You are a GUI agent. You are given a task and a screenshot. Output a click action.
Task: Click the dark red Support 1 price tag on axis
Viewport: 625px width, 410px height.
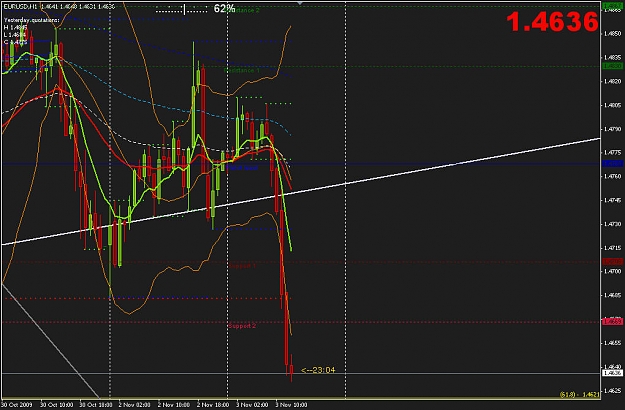pyautogui.click(x=612, y=261)
